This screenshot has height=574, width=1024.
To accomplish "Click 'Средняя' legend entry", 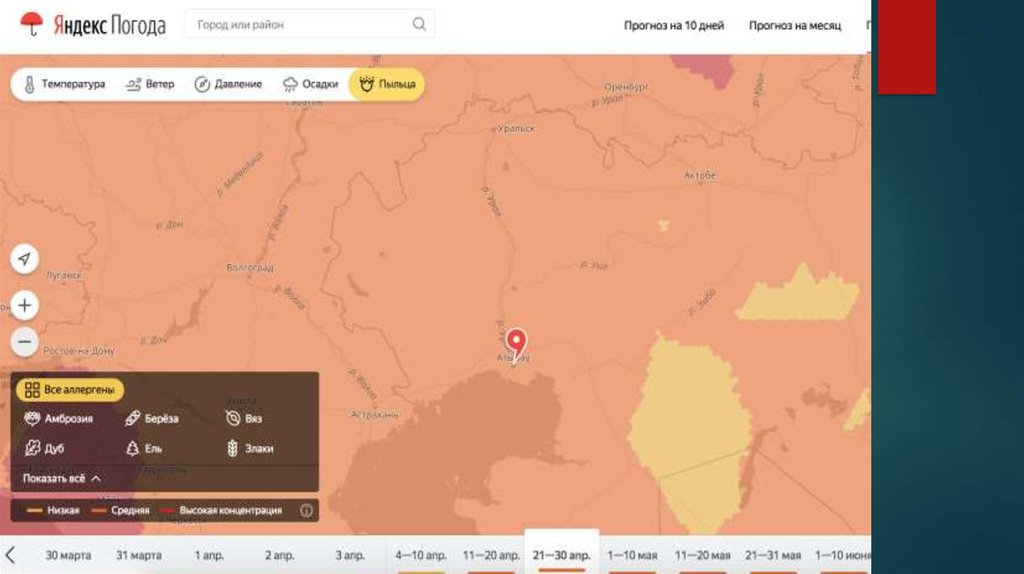I will [120, 511].
